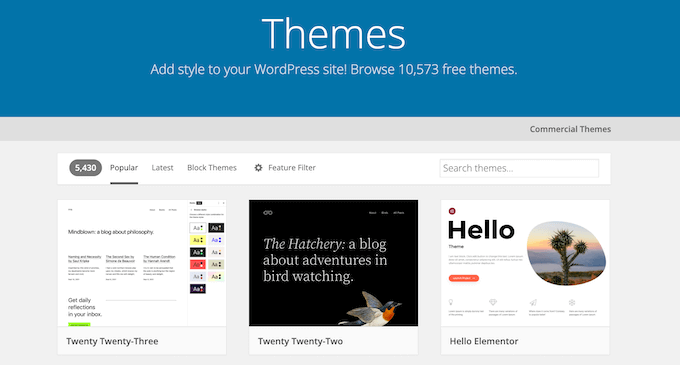Click the Commercial Themes link
680x365 pixels.
[570, 129]
